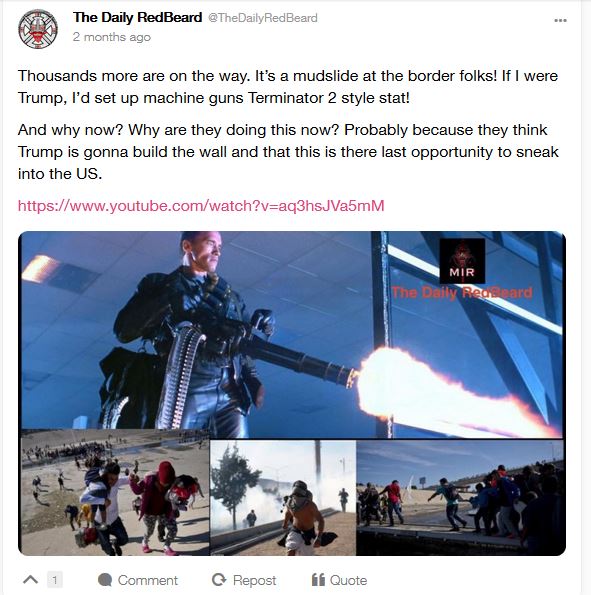Open the youtube.com/watch link
Image resolution: width=591 pixels, height=595 pixels.
coord(201,206)
